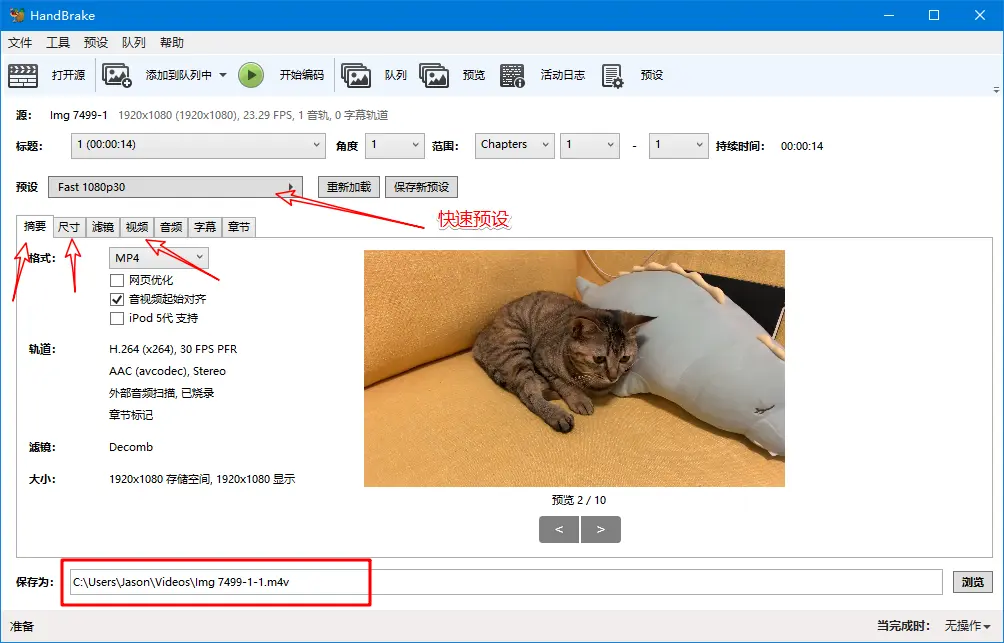This screenshot has height=643, width=1004.
Task: Open the Add to Queue dropdown arrow
Action: pos(223,75)
